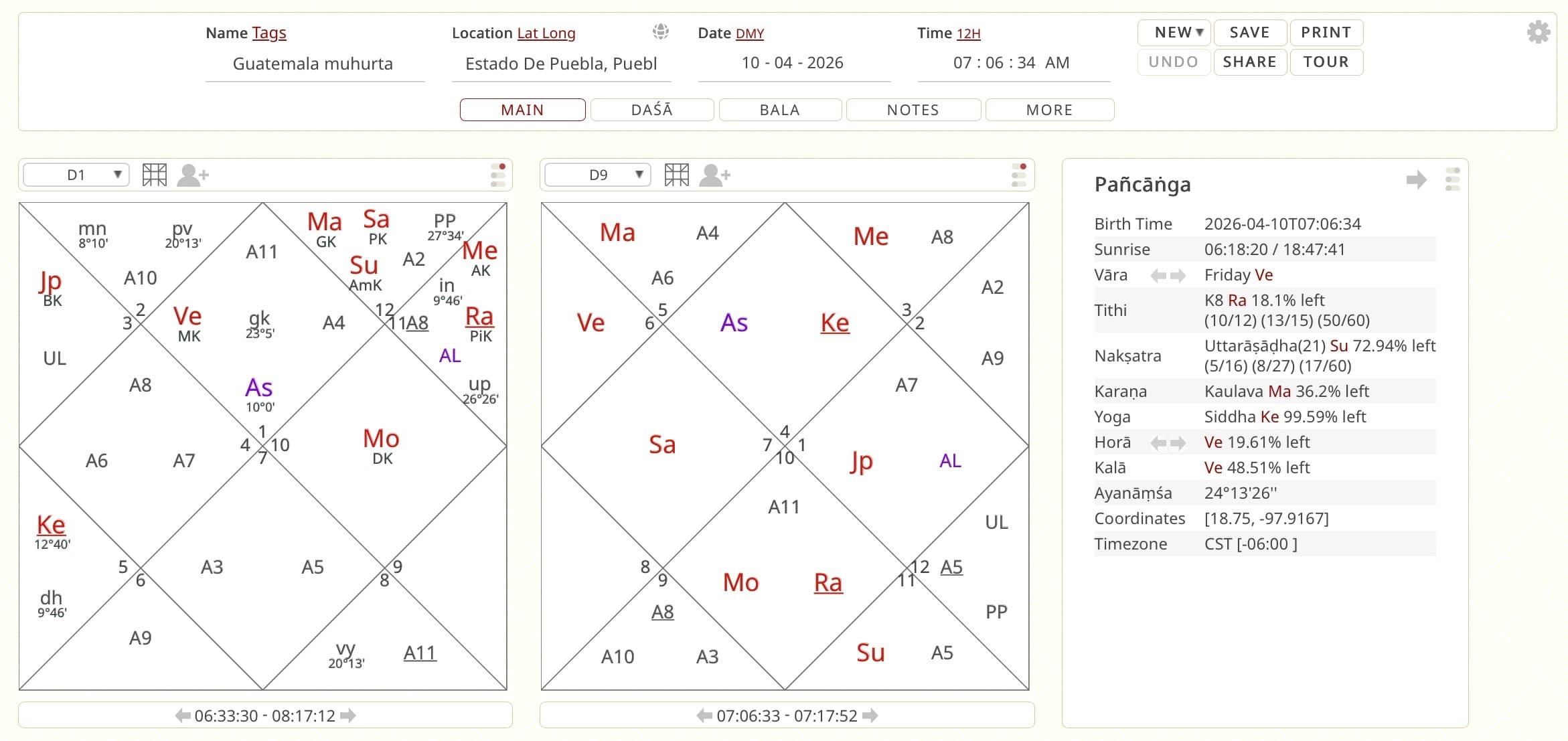Click the SHARE button
Image resolution: width=1568 pixels, height=741 pixels.
pyautogui.click(x=1249, y=62)
